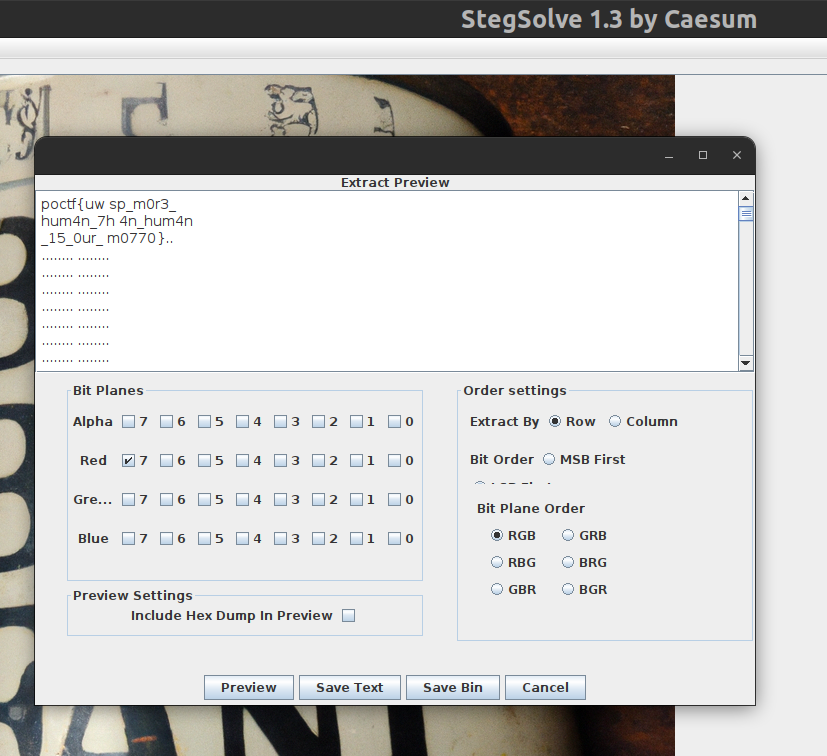Check the Red 4 bit plane checkbox
Image resolution: width=827 pixels, height=756 pixels.
point(242,461)
